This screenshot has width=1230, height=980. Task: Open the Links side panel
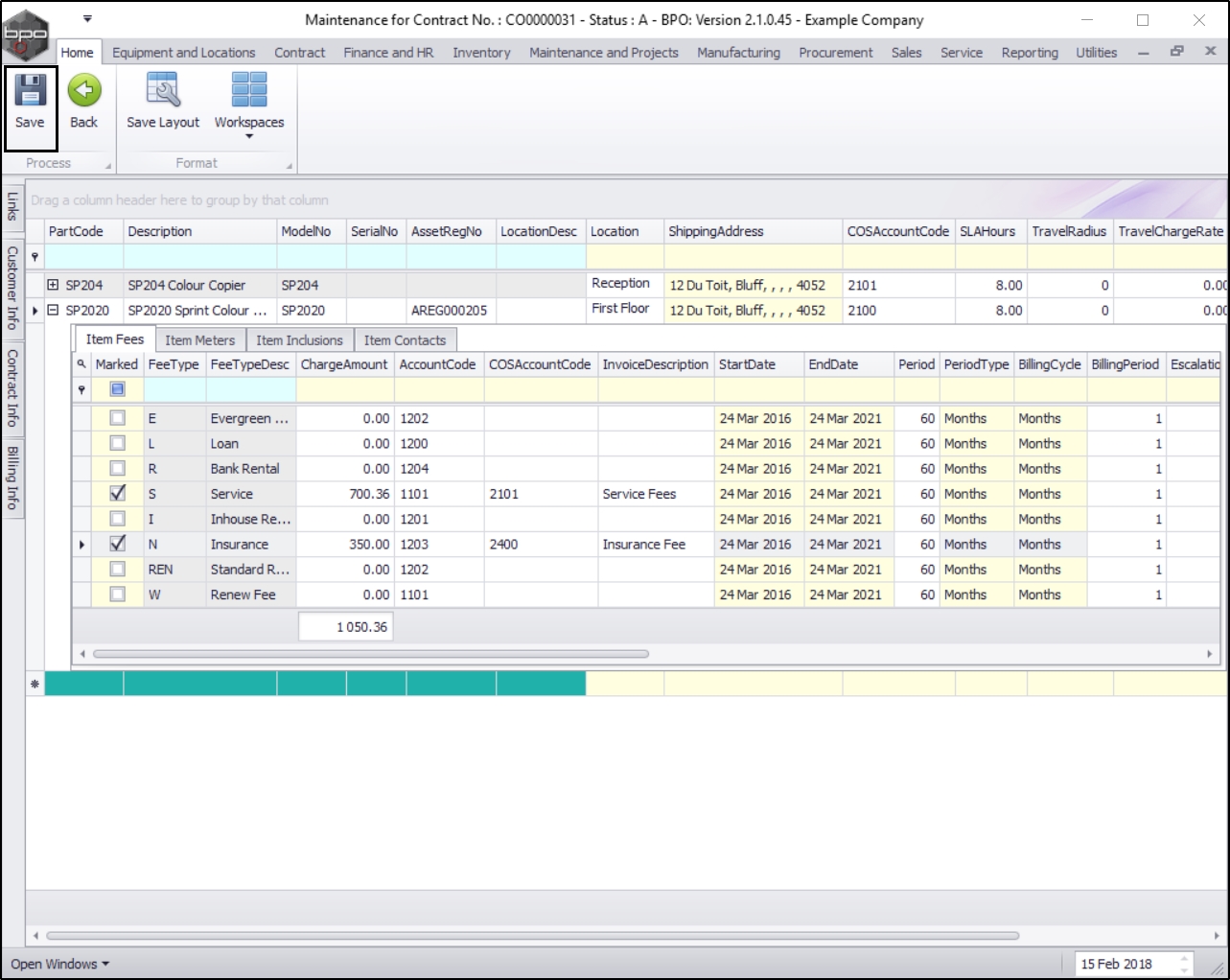pos(12,206)
